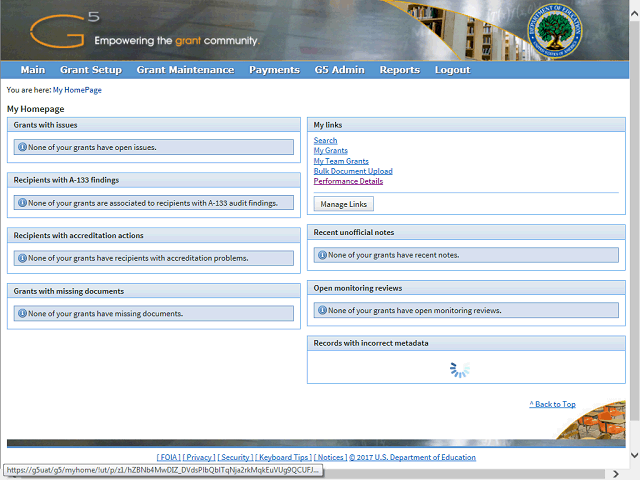Open the Grant Setup menu
Image resolution: width=640 pixels, height=480 pixels.
pos(91,70)
